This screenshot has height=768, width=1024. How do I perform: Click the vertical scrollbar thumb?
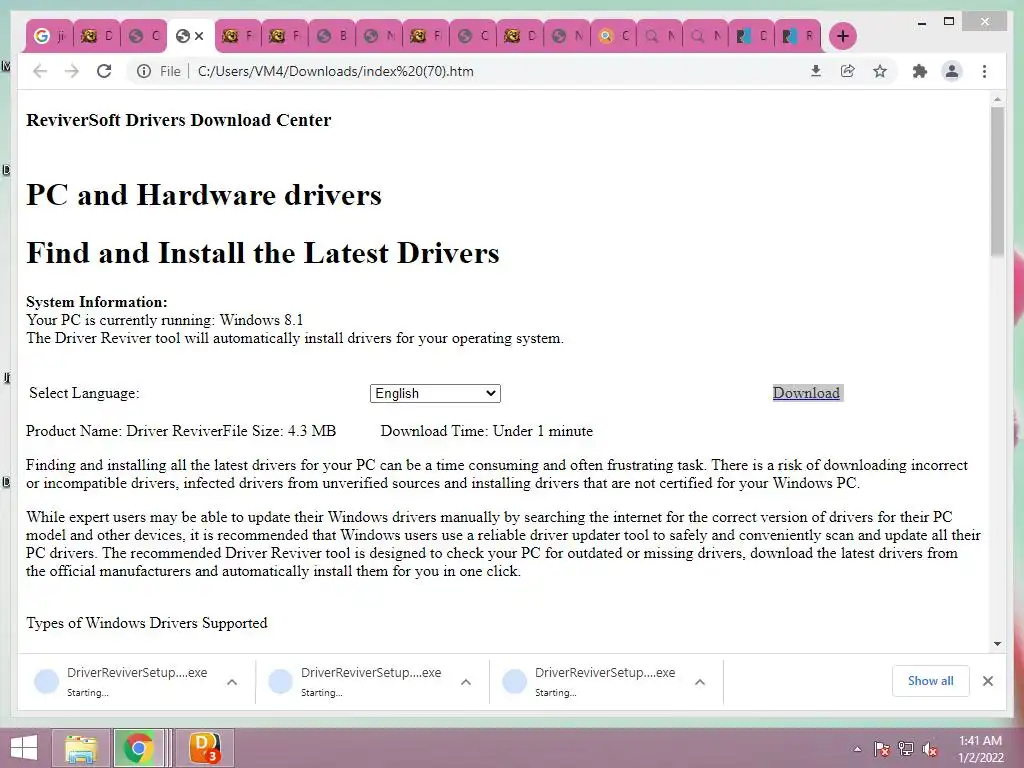point(997,180)
